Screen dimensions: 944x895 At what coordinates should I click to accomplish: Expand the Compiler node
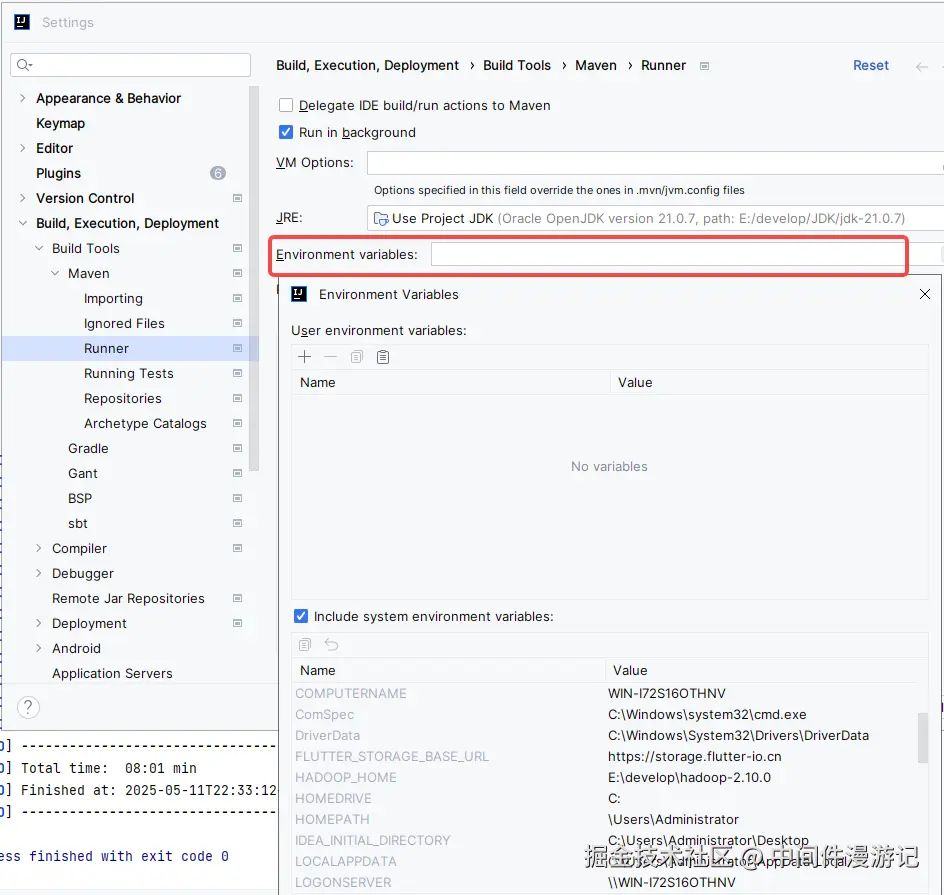(39, 548)
